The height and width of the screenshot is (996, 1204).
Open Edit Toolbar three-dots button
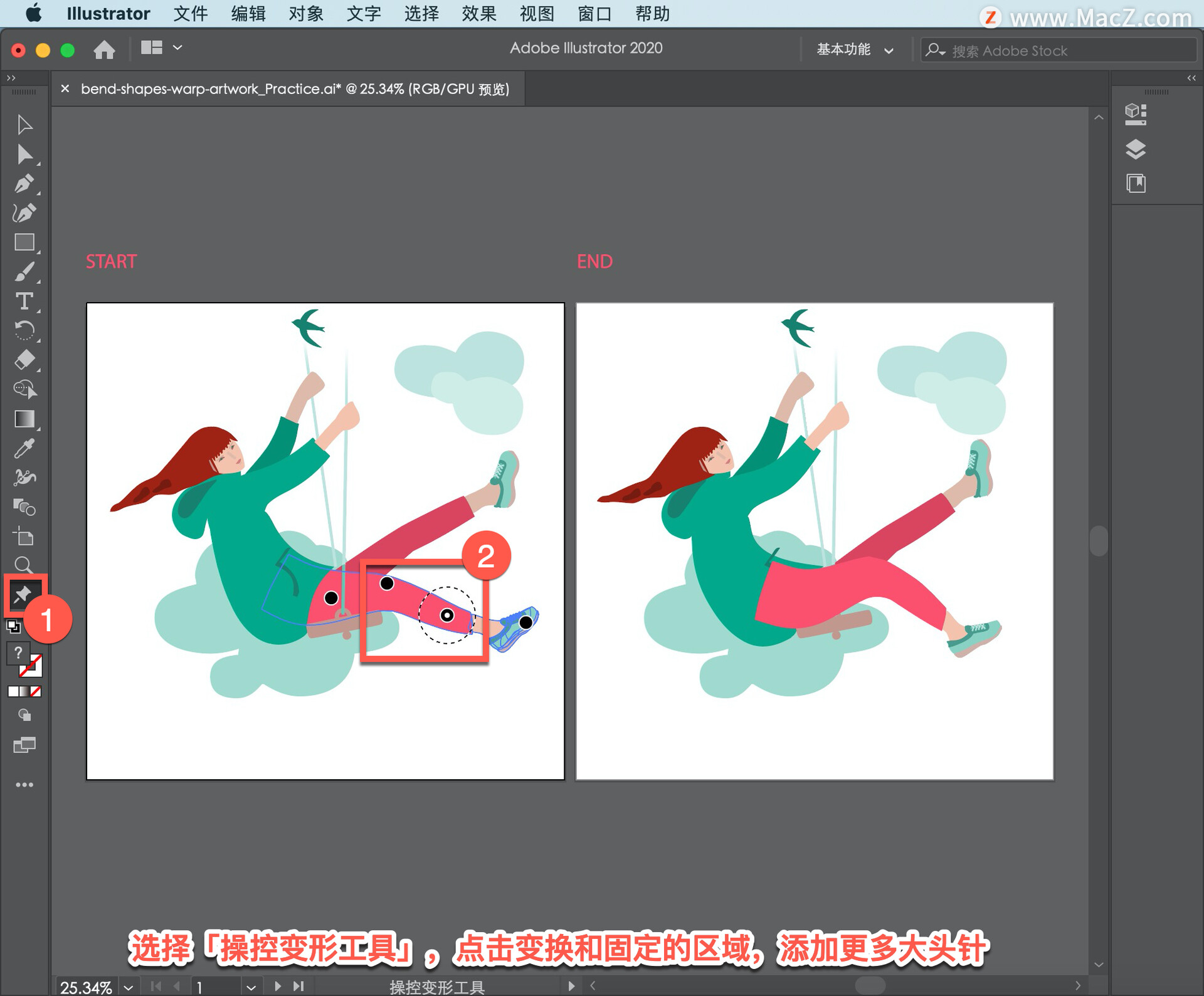coord(24,785)
